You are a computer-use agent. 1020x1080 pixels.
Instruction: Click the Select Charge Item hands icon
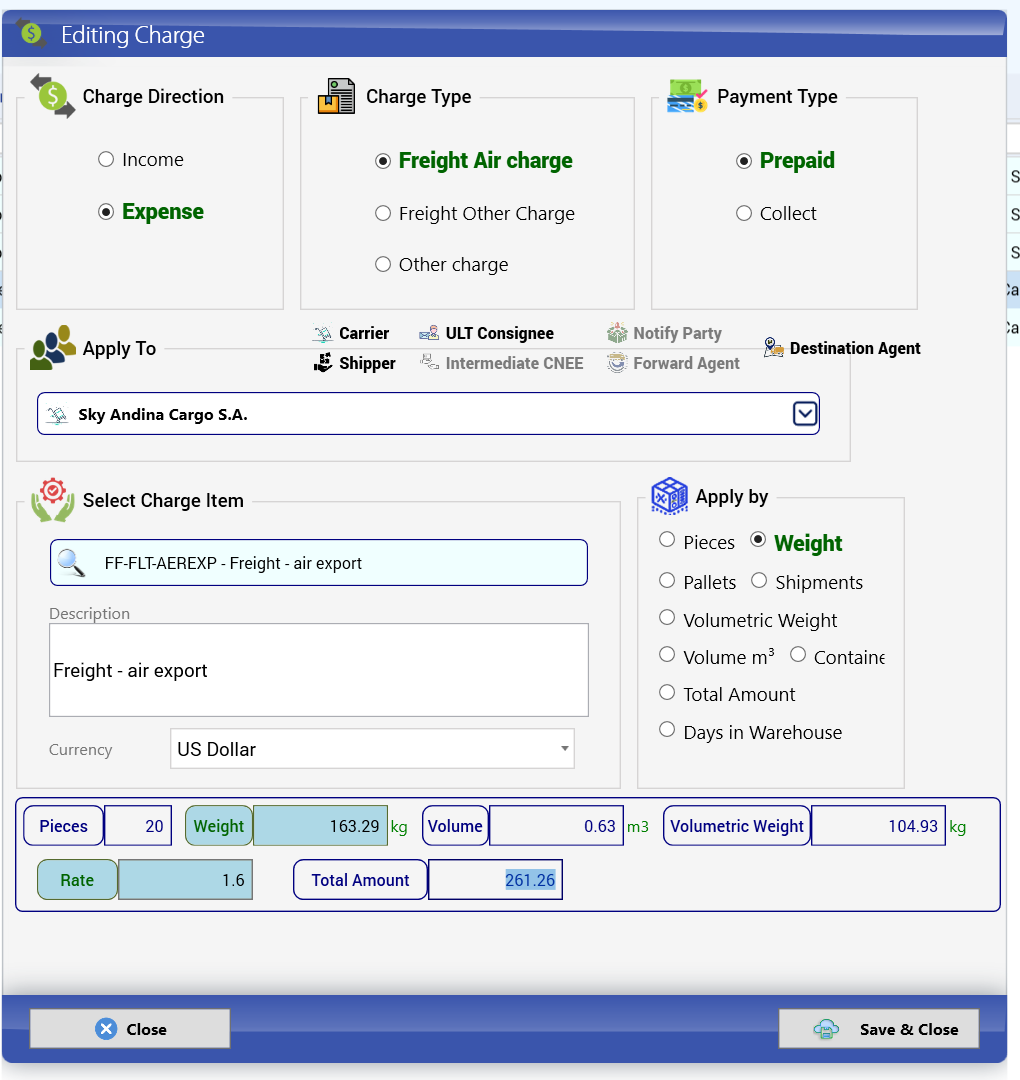pos(52,500)
